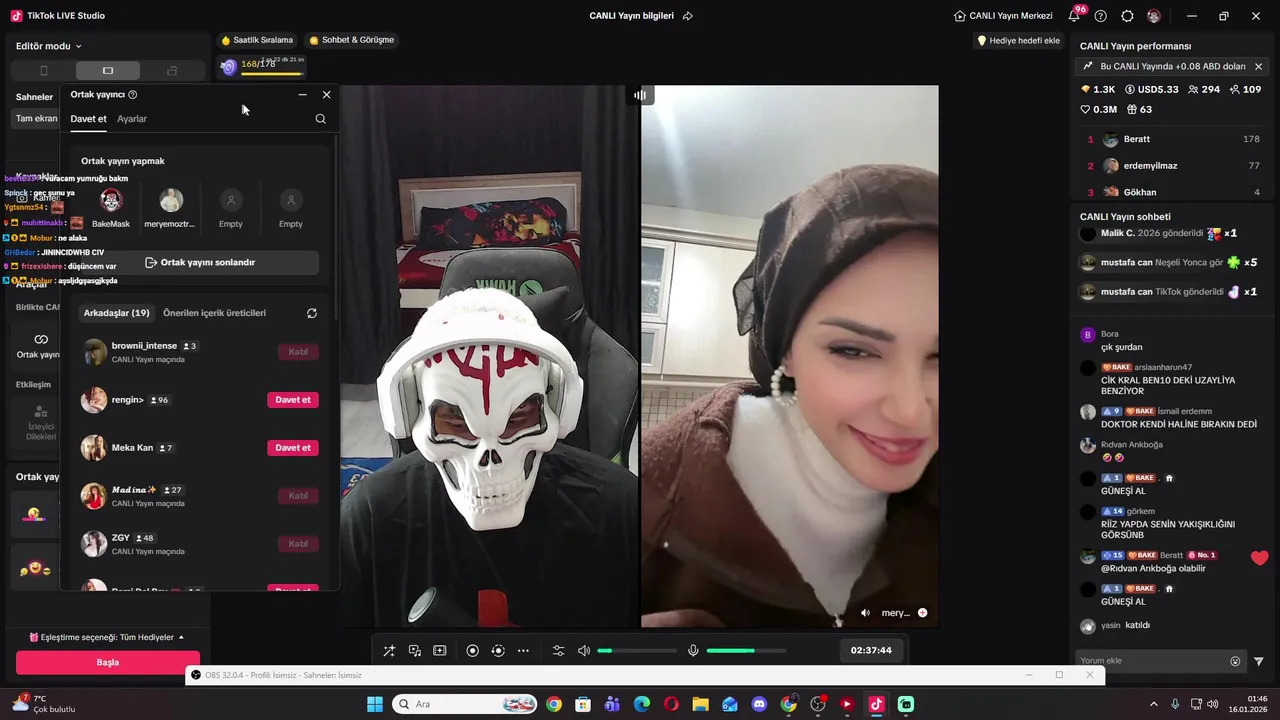Viewport: 1280px width, 720px height.
Task: Open the Arkadaşlar (19) tab
Action: click(116, 313)
